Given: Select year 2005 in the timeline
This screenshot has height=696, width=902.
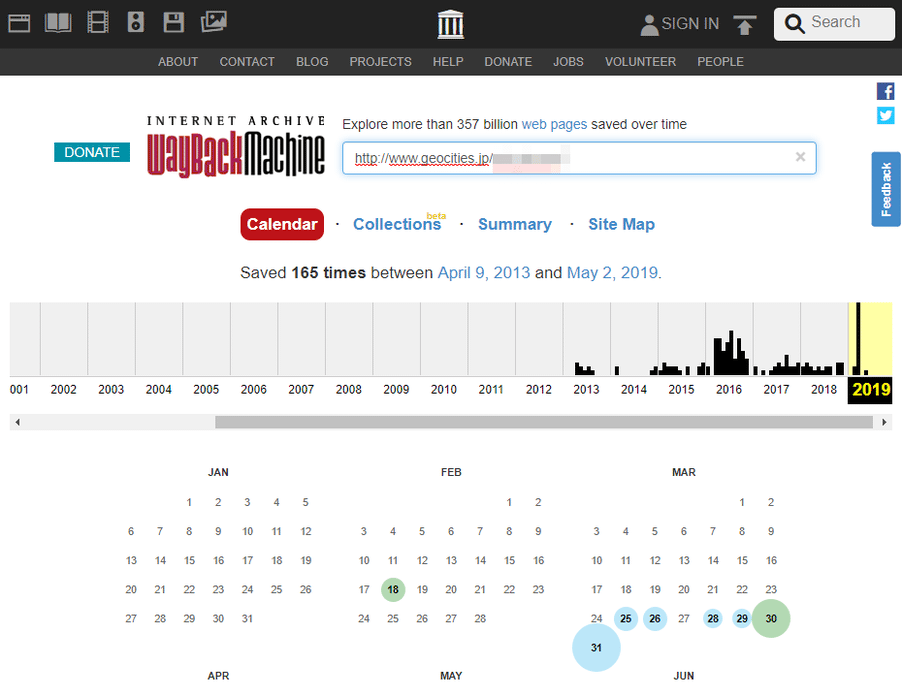Looking at the screenshot, I should pyautogui.click(x=206, y=389).
